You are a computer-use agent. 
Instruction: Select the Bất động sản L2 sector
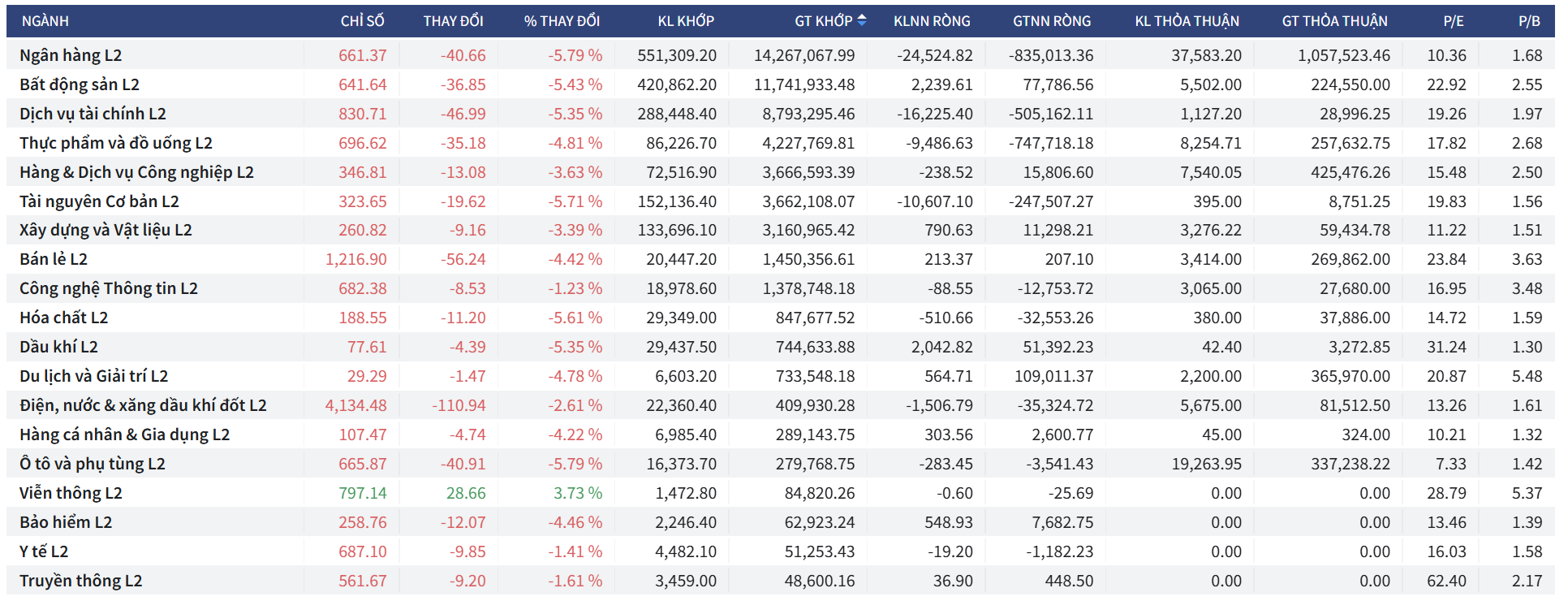tap(80, 84)
